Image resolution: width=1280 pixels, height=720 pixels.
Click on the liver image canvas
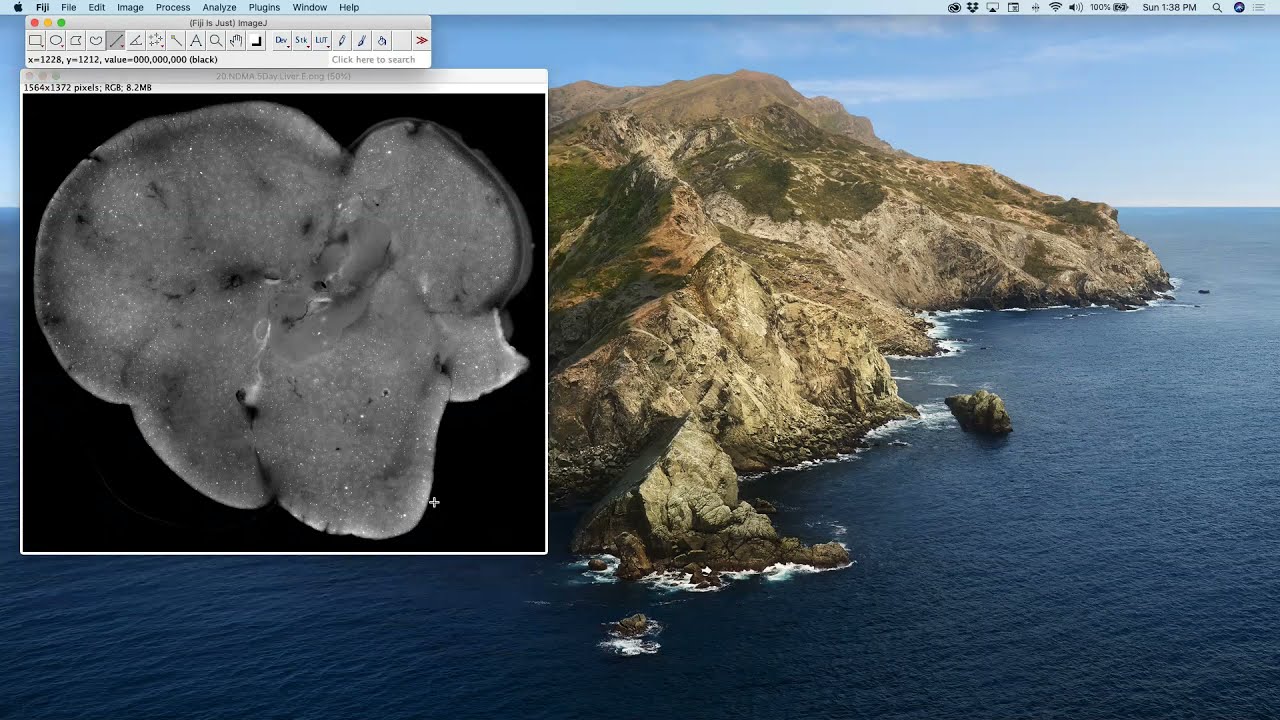[284, 322]
